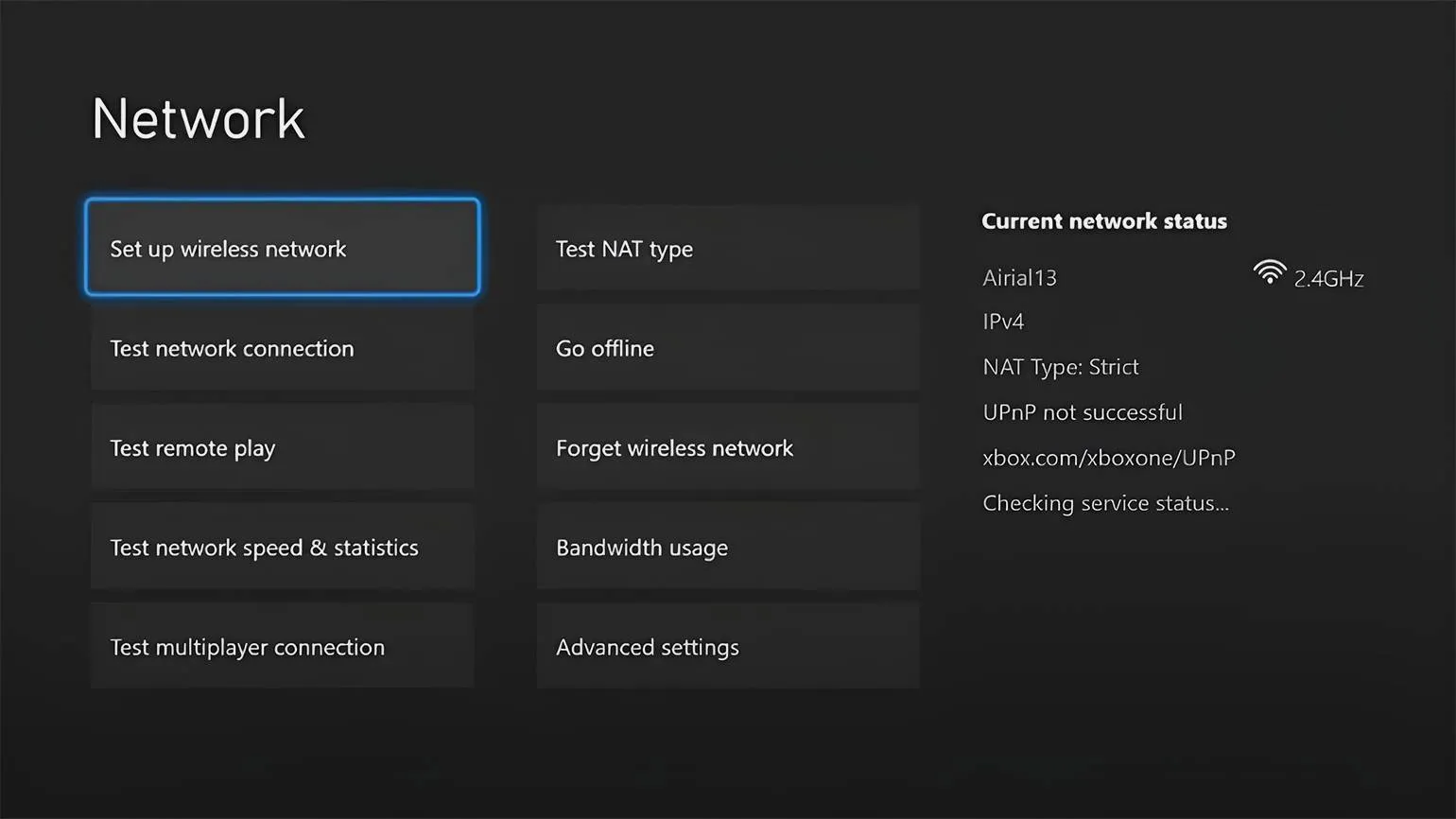The width and height of the screenshot is (1456, 819).
Task: Click the Current network status heading
Action: 1103,221
